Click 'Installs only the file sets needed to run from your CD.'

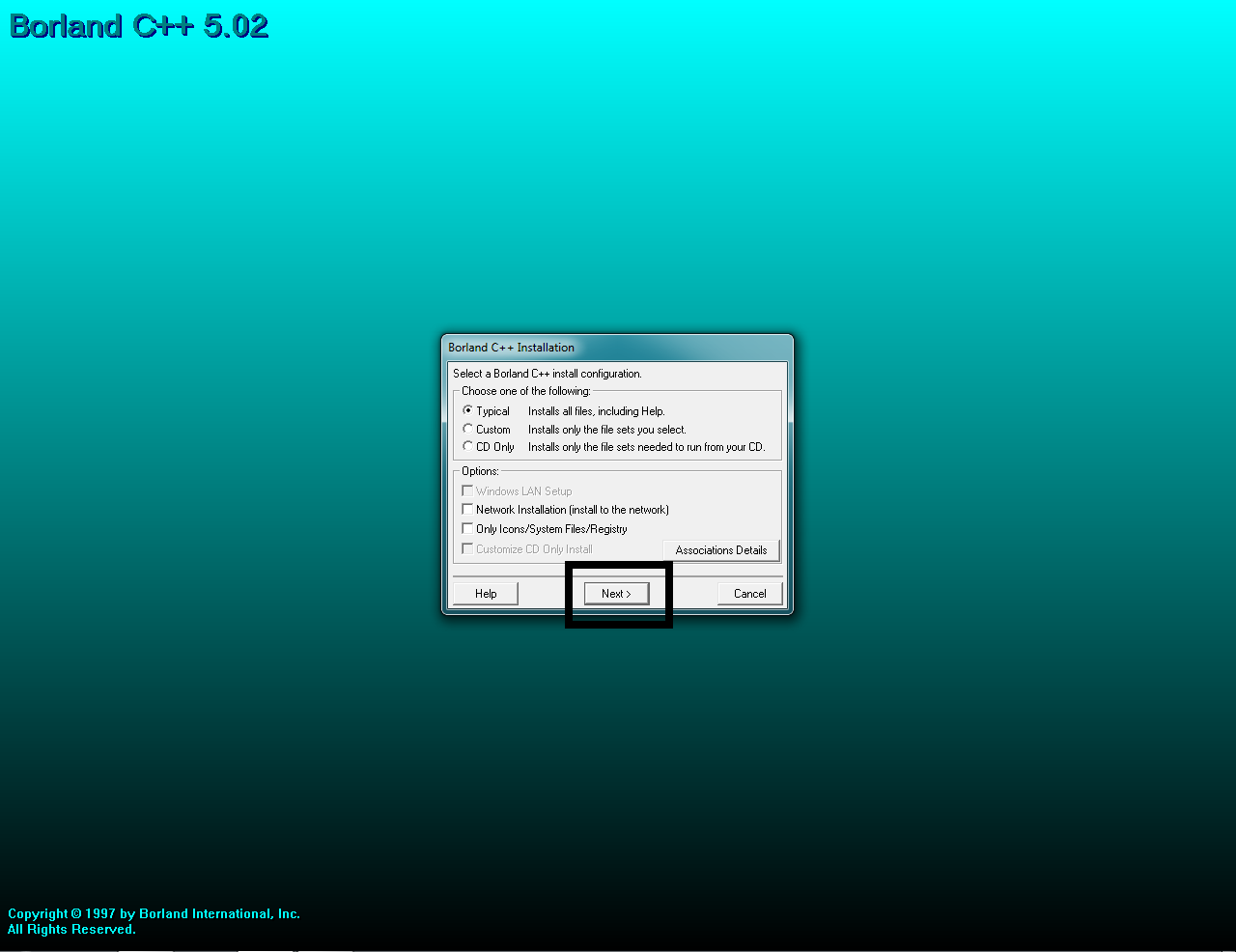tap(647, 447)
